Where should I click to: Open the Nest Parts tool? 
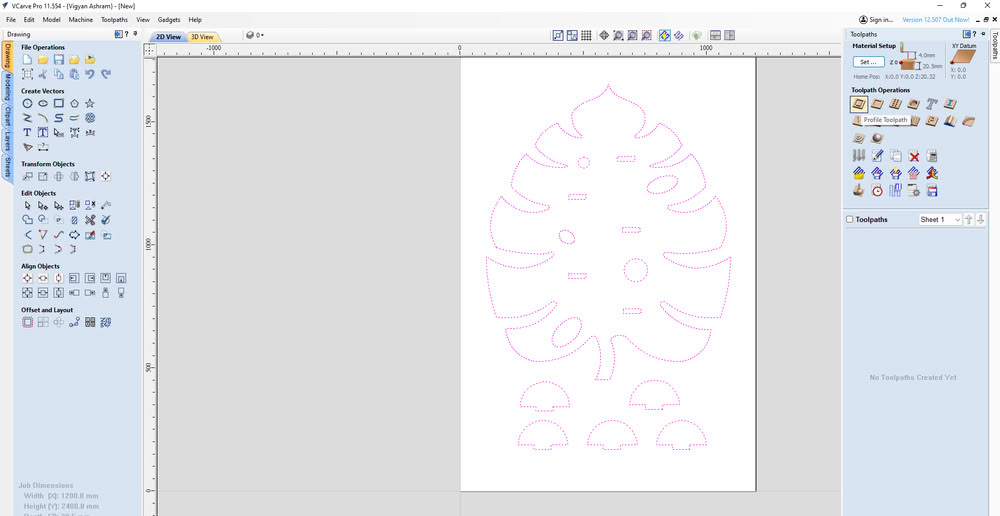point(106,323)
